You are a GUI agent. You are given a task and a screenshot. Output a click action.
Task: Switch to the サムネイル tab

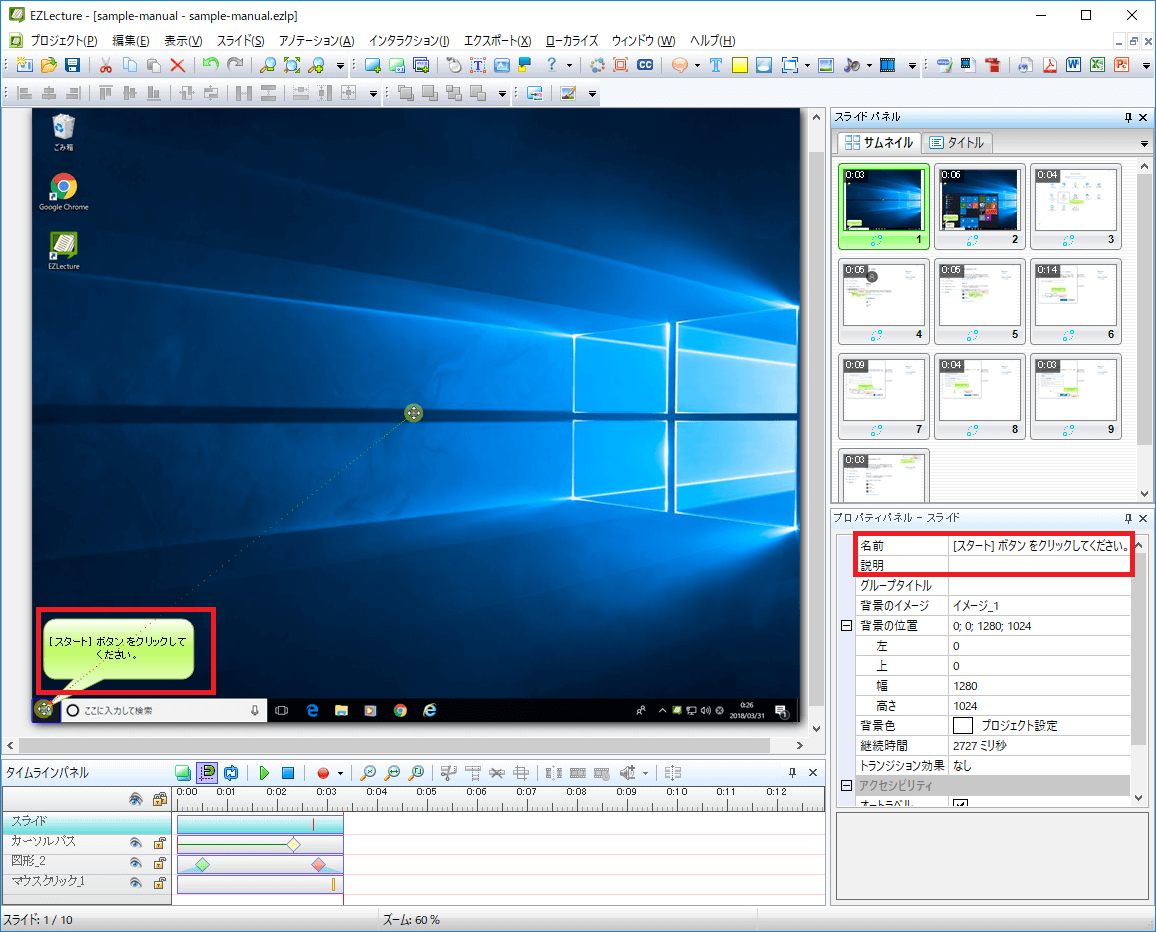[x=879, y=142]
